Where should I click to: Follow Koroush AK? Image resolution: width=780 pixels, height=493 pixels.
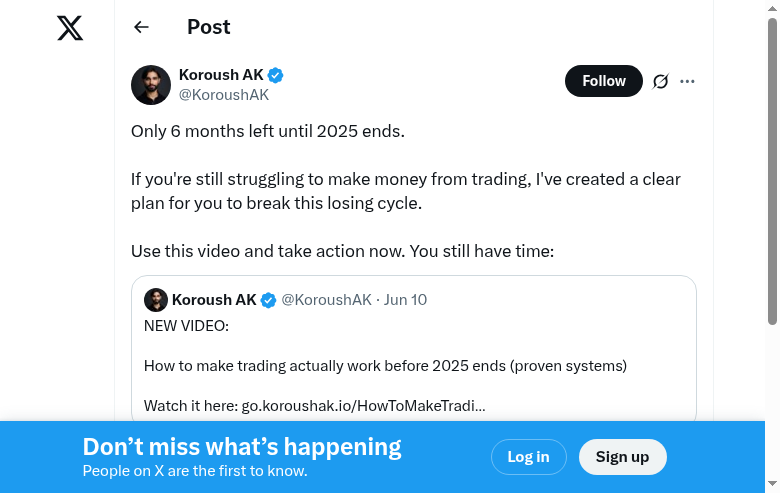(x=603, y=81)
